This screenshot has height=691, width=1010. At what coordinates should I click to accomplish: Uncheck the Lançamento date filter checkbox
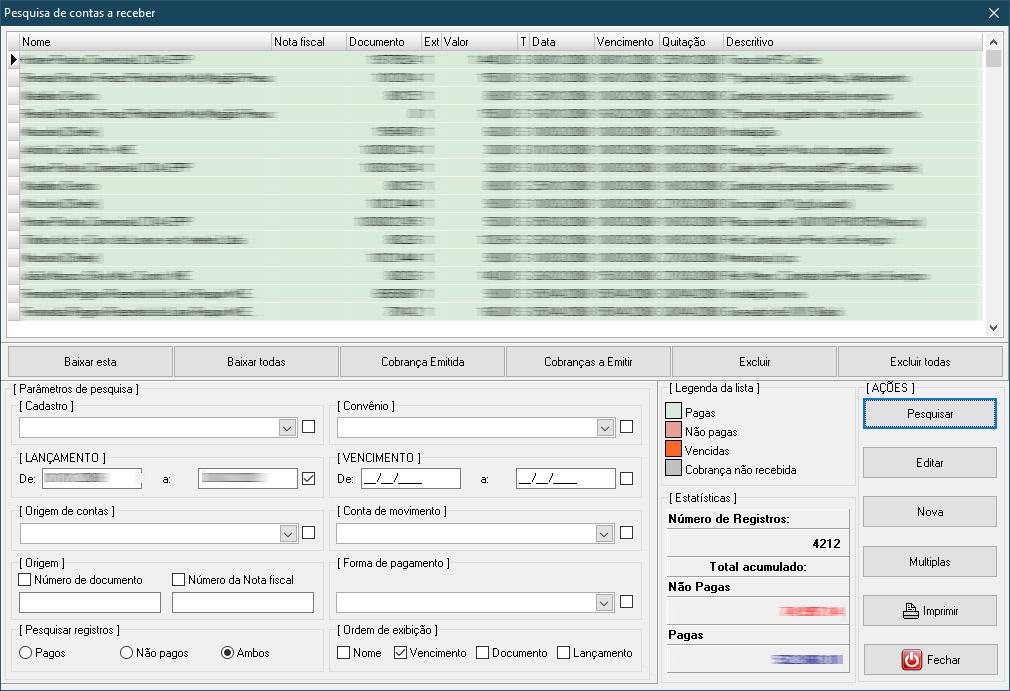tap(309, 478)
